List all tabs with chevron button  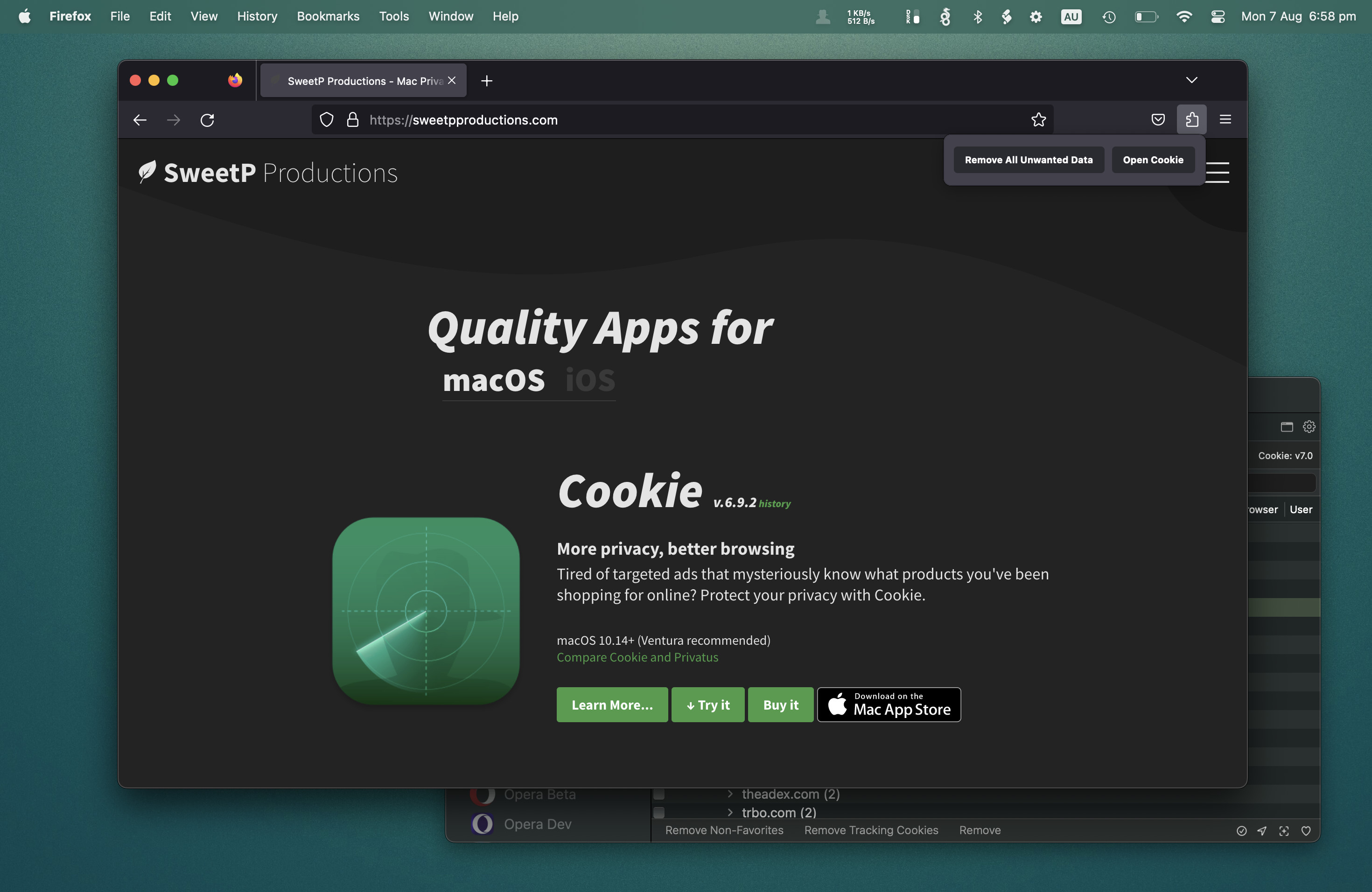coord(1191,79)
